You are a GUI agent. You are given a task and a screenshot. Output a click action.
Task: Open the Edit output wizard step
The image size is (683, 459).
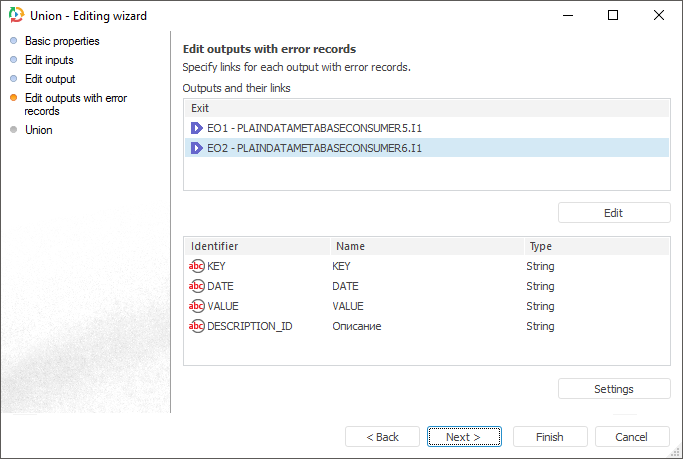click(x=50, y=79)
